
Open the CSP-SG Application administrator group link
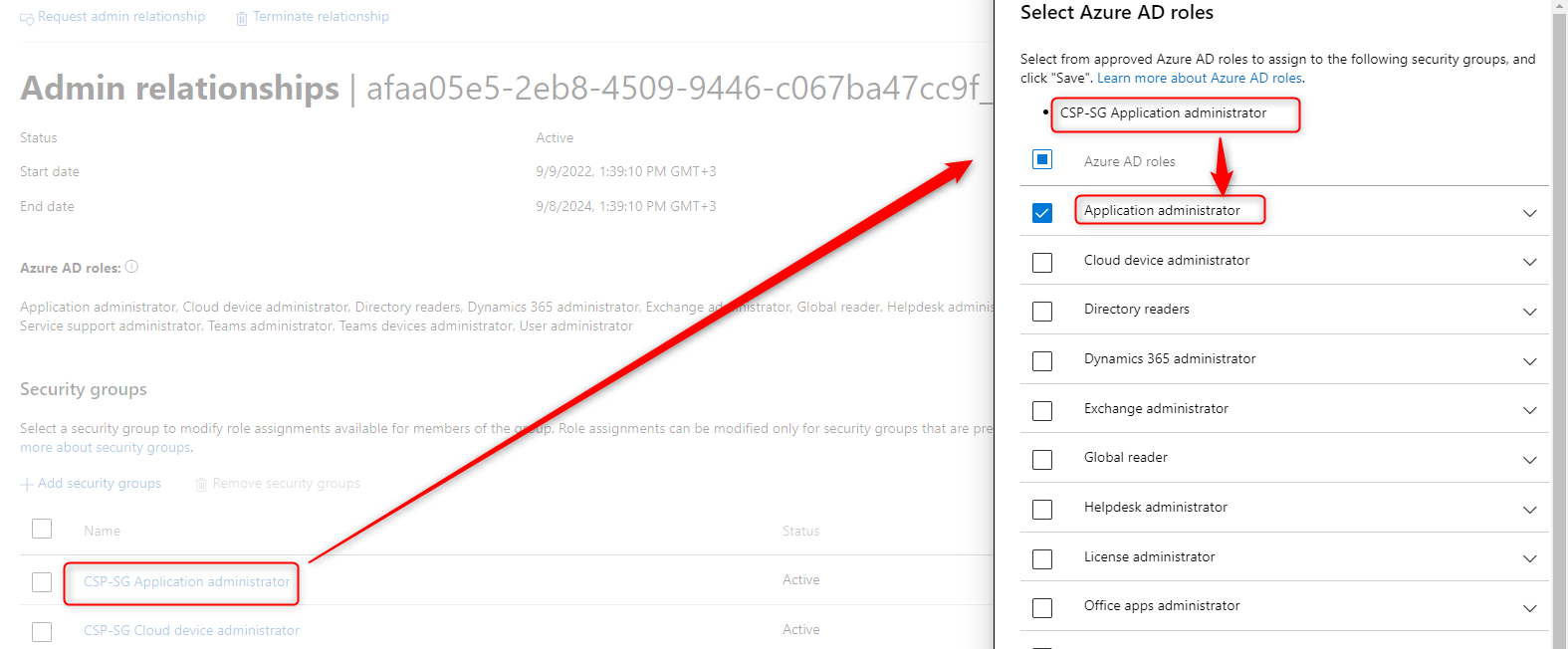[186, 581]
